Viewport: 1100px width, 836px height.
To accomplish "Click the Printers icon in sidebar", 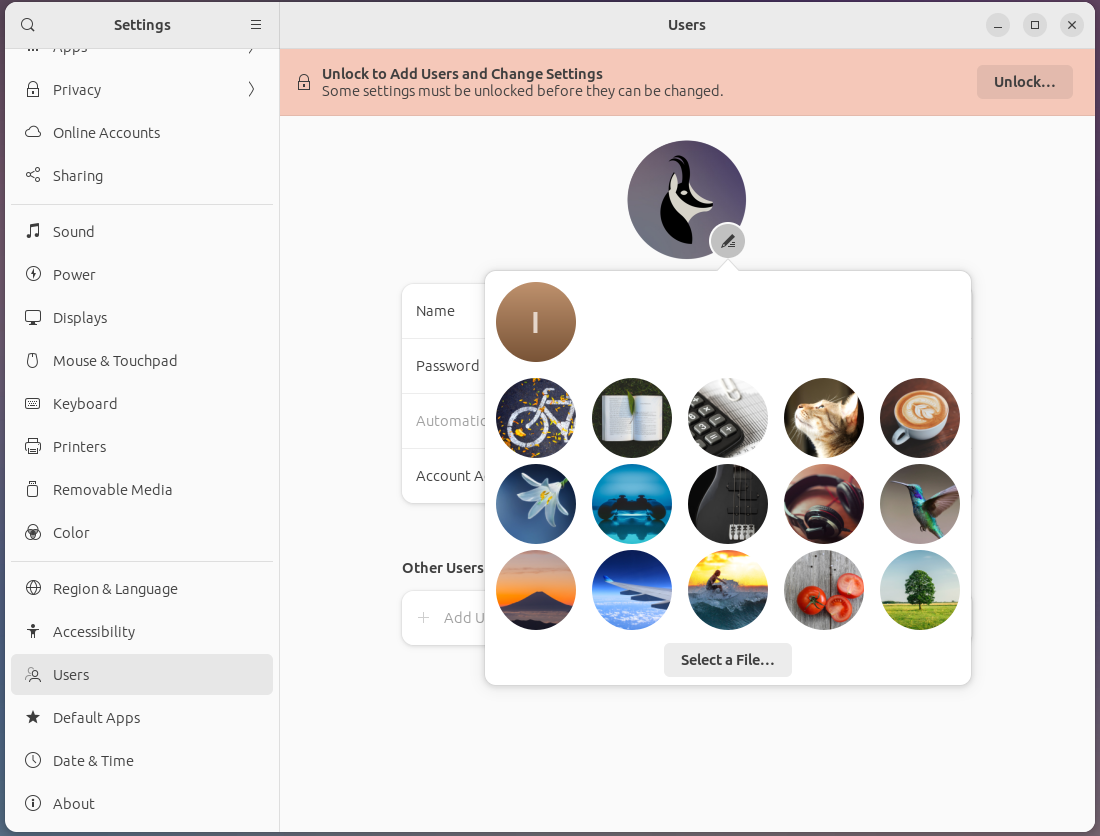I will [x=33, y=446].
